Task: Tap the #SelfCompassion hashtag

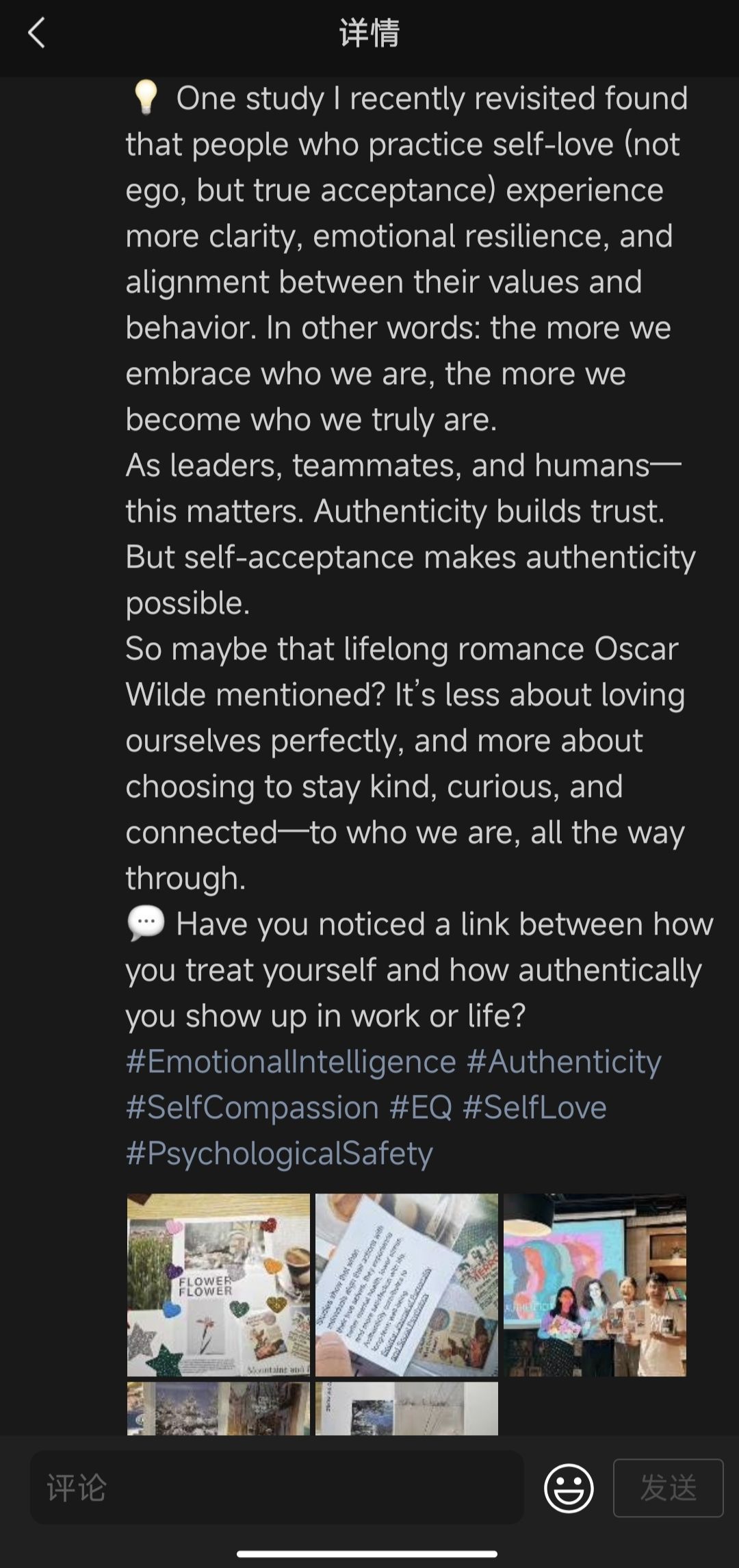Action: pyautogui.click(x=252, y=1108)
